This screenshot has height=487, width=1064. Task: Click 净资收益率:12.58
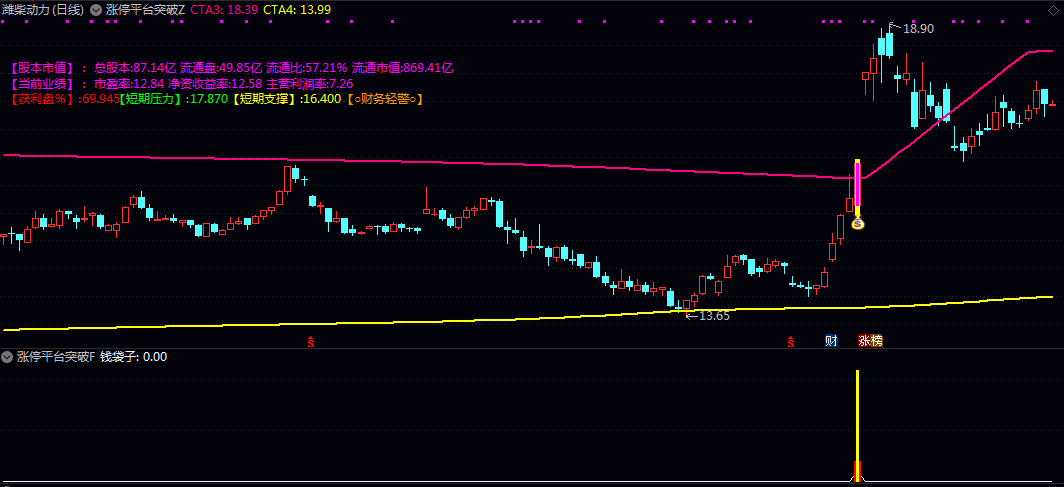[215, 84]
